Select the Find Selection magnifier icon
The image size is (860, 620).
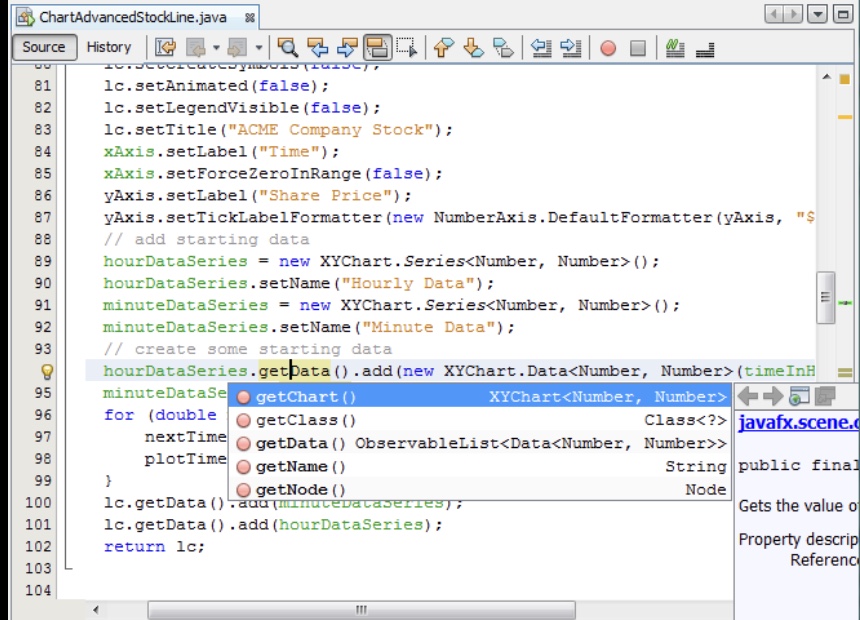[288, 46]
